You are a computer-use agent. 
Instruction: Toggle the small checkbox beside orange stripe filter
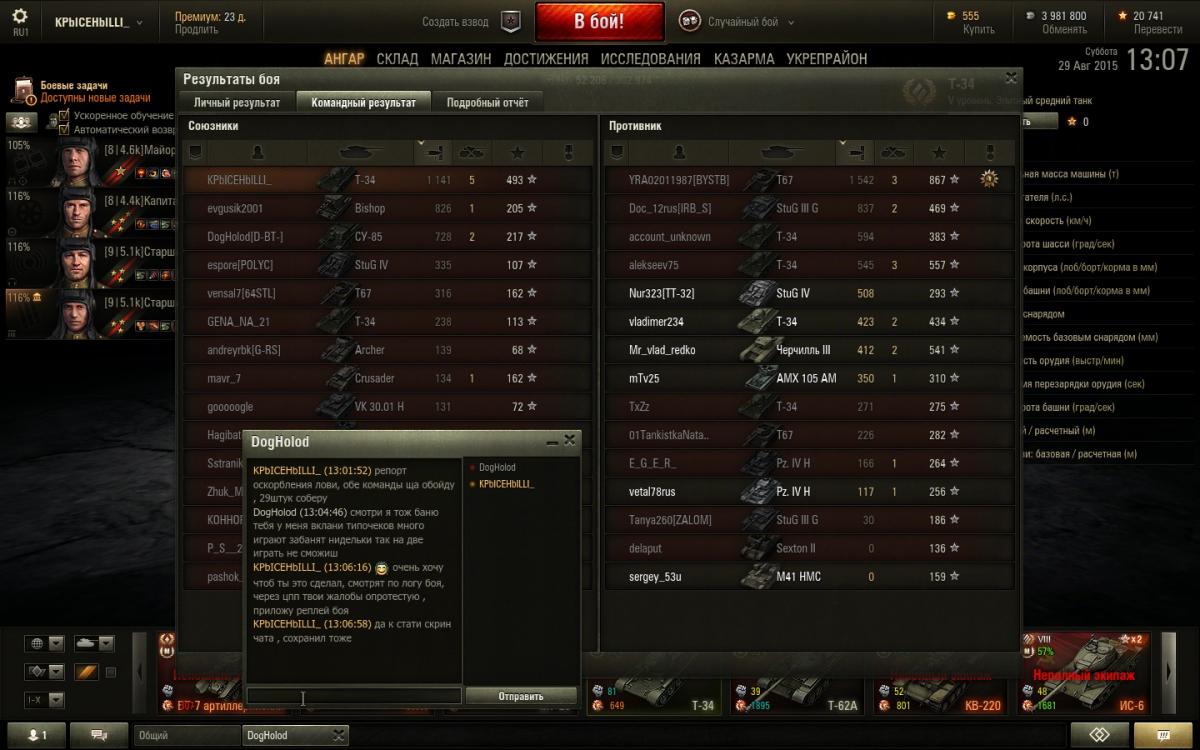click(111, 672)
